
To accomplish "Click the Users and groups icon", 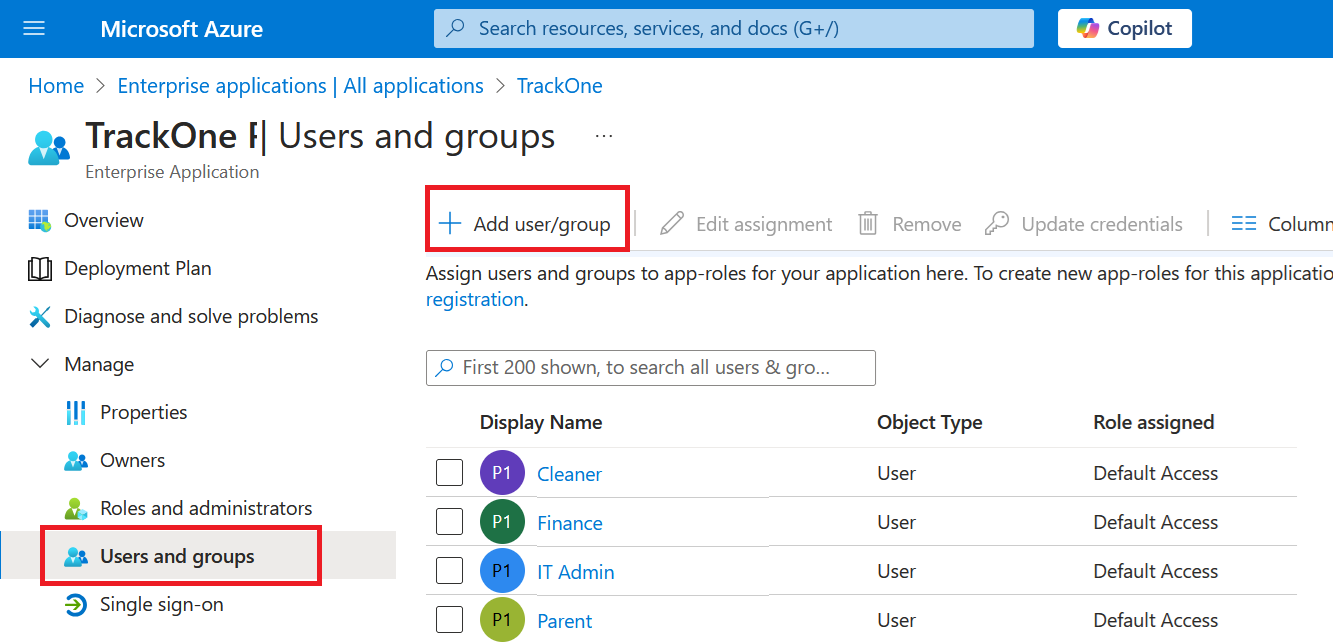I will click(76, 557).
